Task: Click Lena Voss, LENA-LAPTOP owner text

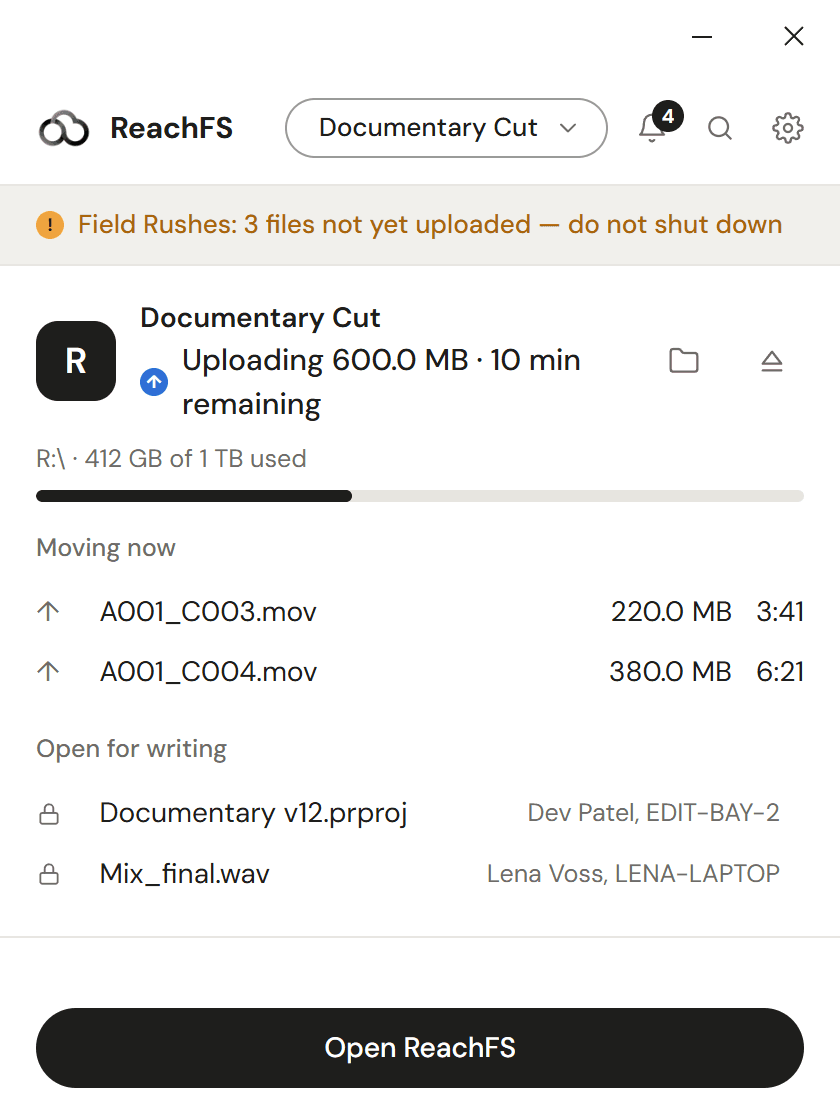Action: pyautogui.click(x=633, y=874)
